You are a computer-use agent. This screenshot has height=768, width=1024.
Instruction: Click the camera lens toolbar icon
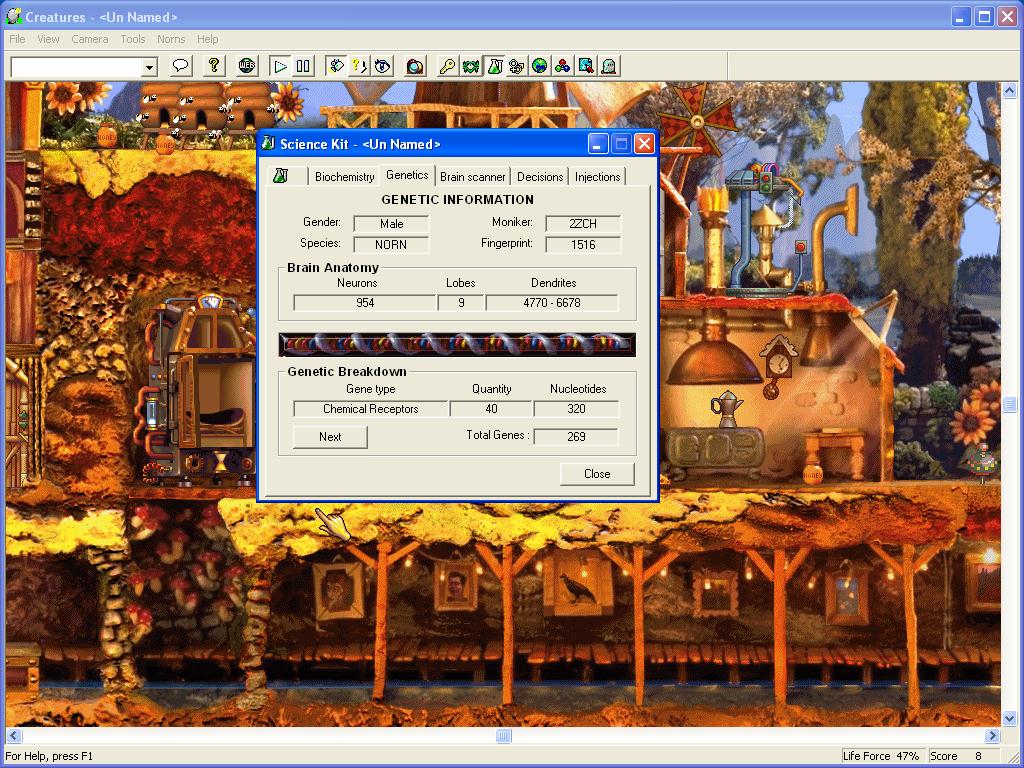click(x=415, y=66)
